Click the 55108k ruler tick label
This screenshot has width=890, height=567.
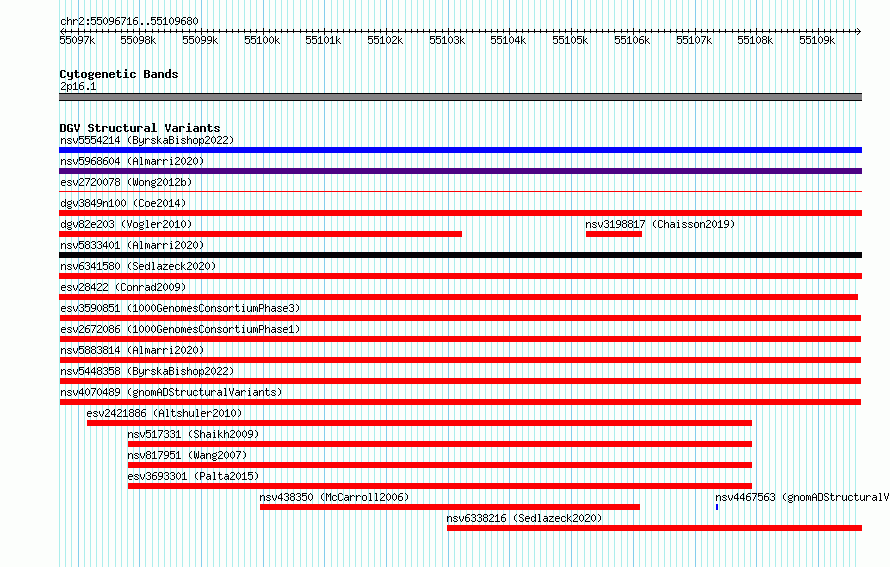pyautogui.click(x=755, y=40)
